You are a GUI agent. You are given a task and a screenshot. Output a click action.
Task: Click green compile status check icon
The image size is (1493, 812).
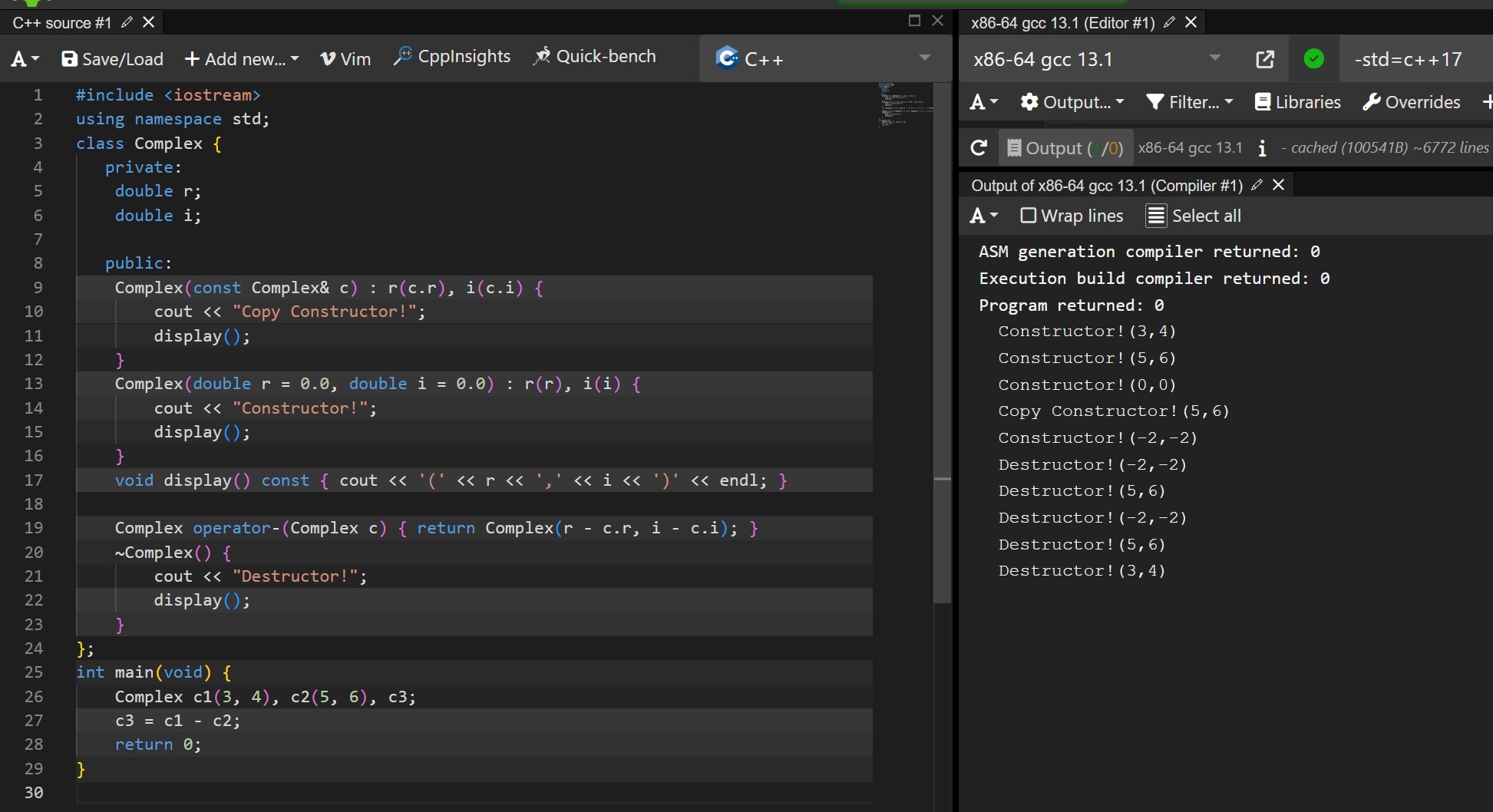pos(1314,58)
